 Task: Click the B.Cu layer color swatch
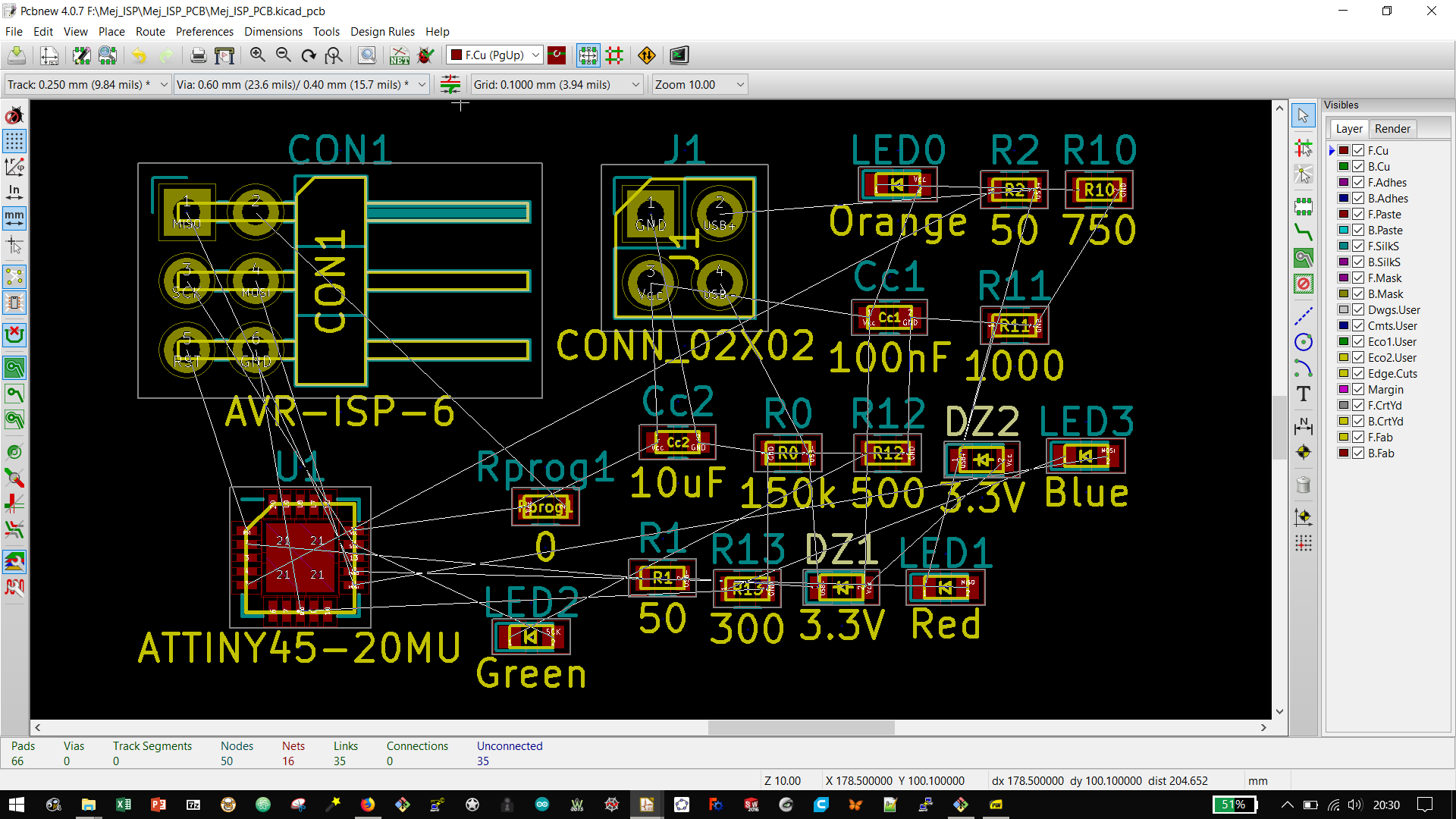(x=1343, y=167)
